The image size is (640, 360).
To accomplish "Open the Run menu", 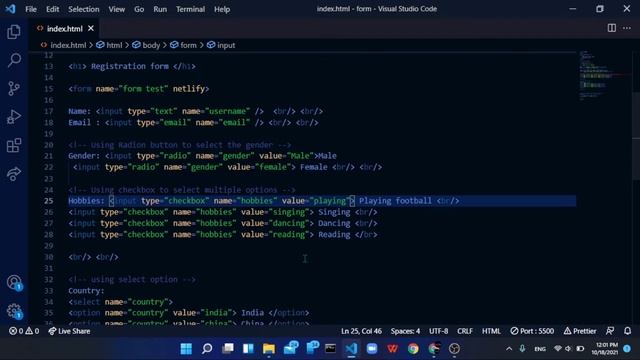I will click(x=160, y=9).
